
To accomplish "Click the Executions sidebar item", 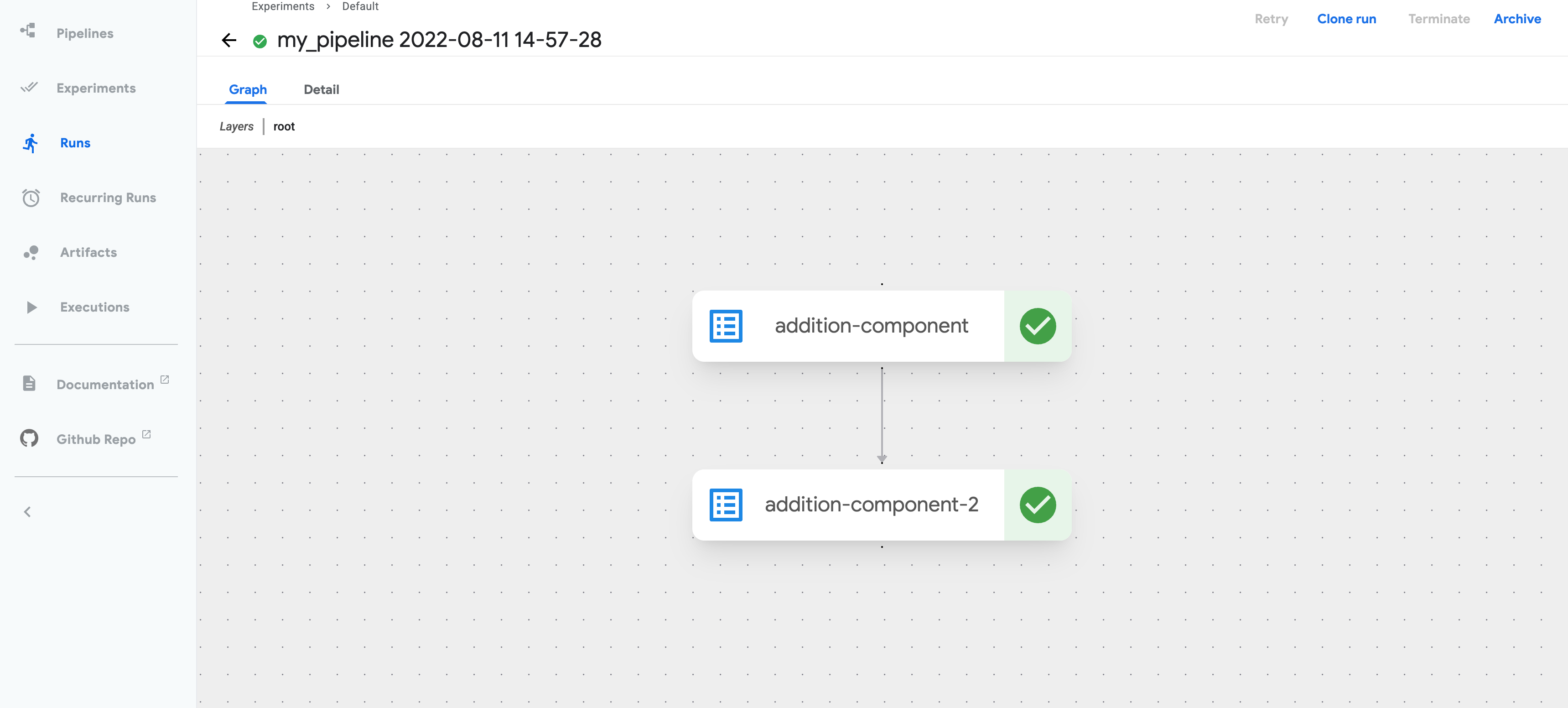I will (x=94, y=306).
